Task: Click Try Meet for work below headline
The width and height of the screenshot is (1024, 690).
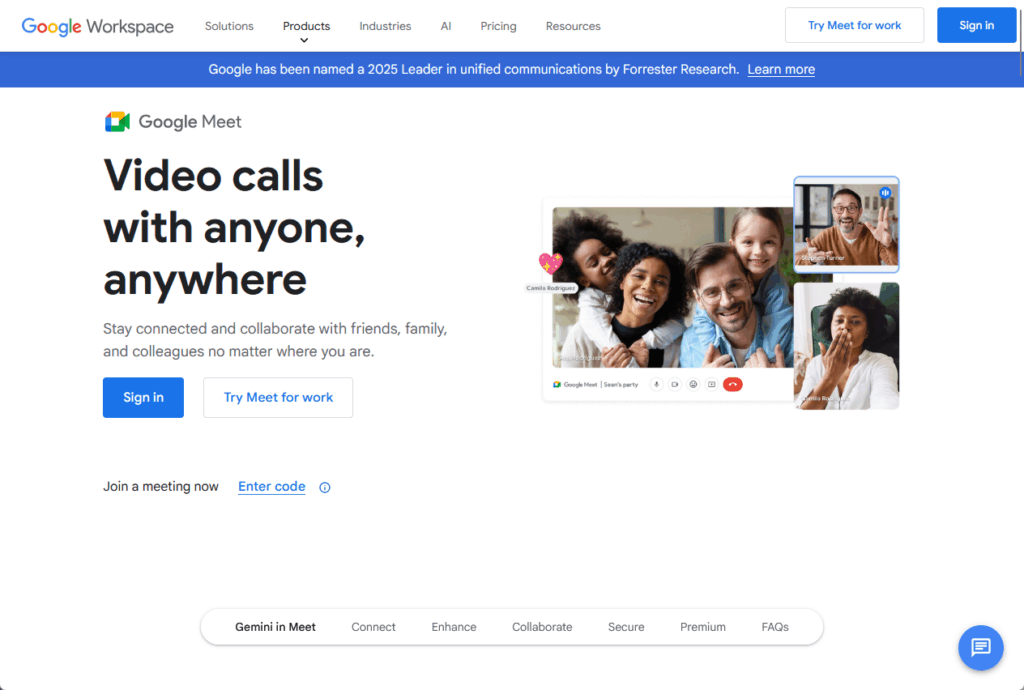Action: click(x=278, y=398)
